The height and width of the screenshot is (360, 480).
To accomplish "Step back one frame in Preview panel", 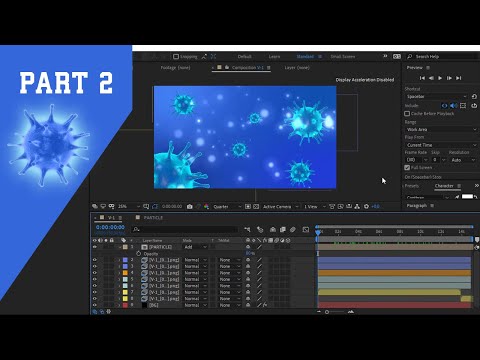I will (x=431, y=78).
